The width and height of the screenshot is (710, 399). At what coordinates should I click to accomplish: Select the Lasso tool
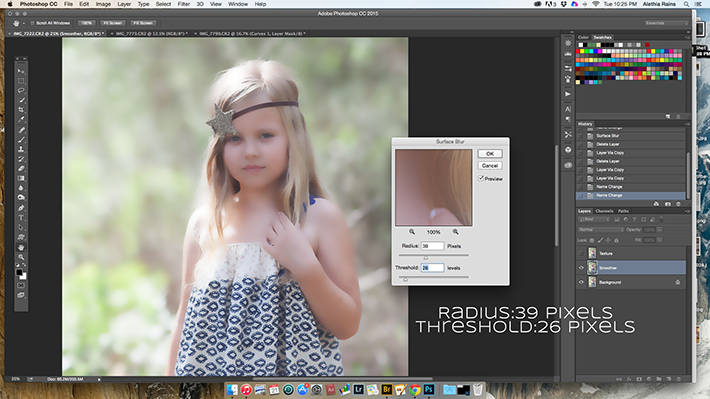point(21,91)
